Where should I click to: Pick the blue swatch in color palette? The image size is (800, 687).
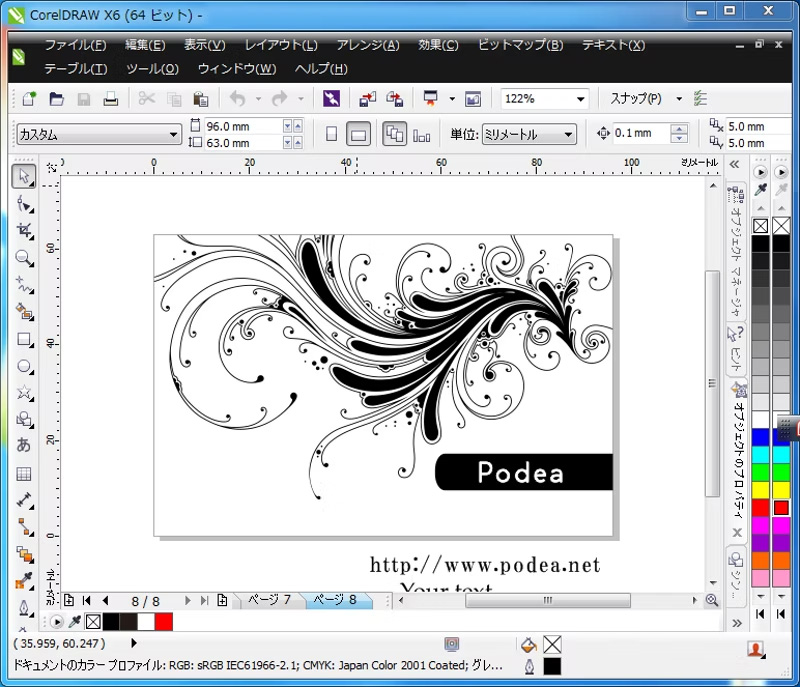761,436
